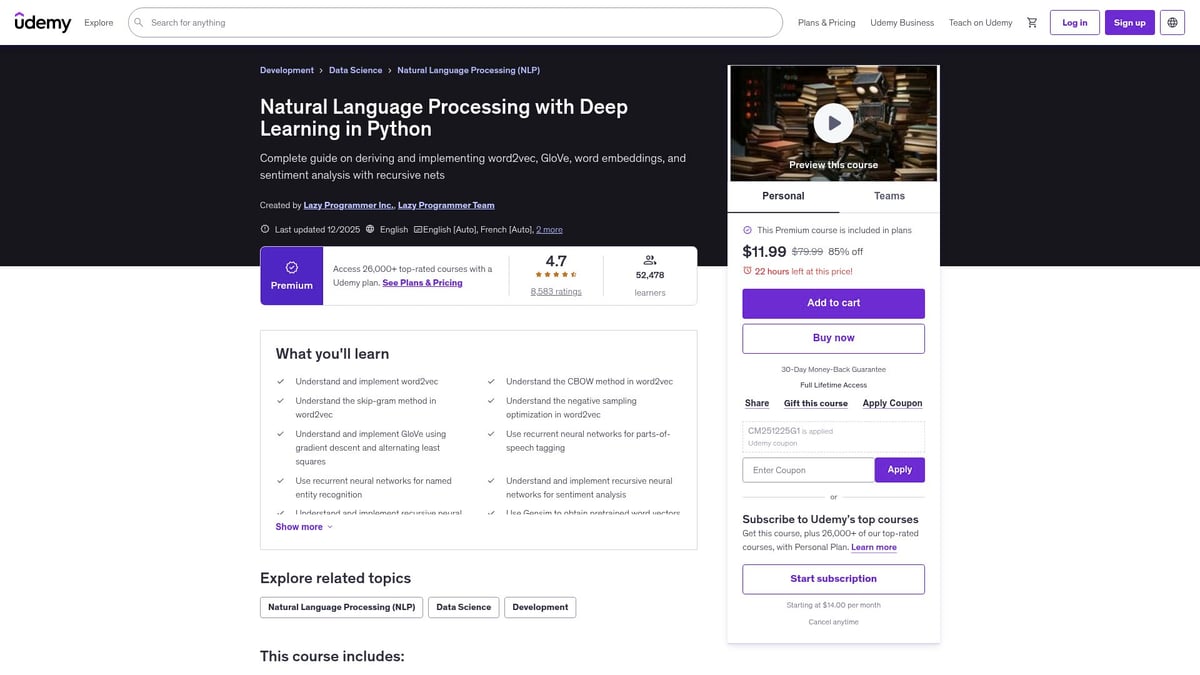Click the closed captions icon
Screen dimensions: 1200x675
(x=418, y=229)
